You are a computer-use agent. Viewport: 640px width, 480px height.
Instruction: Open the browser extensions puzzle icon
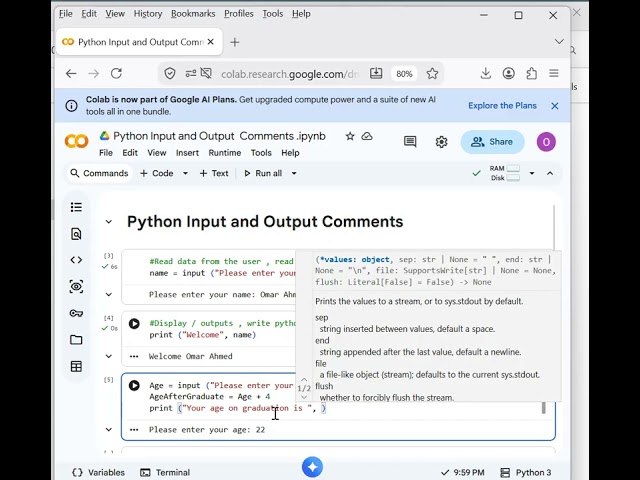coord(531,73)
